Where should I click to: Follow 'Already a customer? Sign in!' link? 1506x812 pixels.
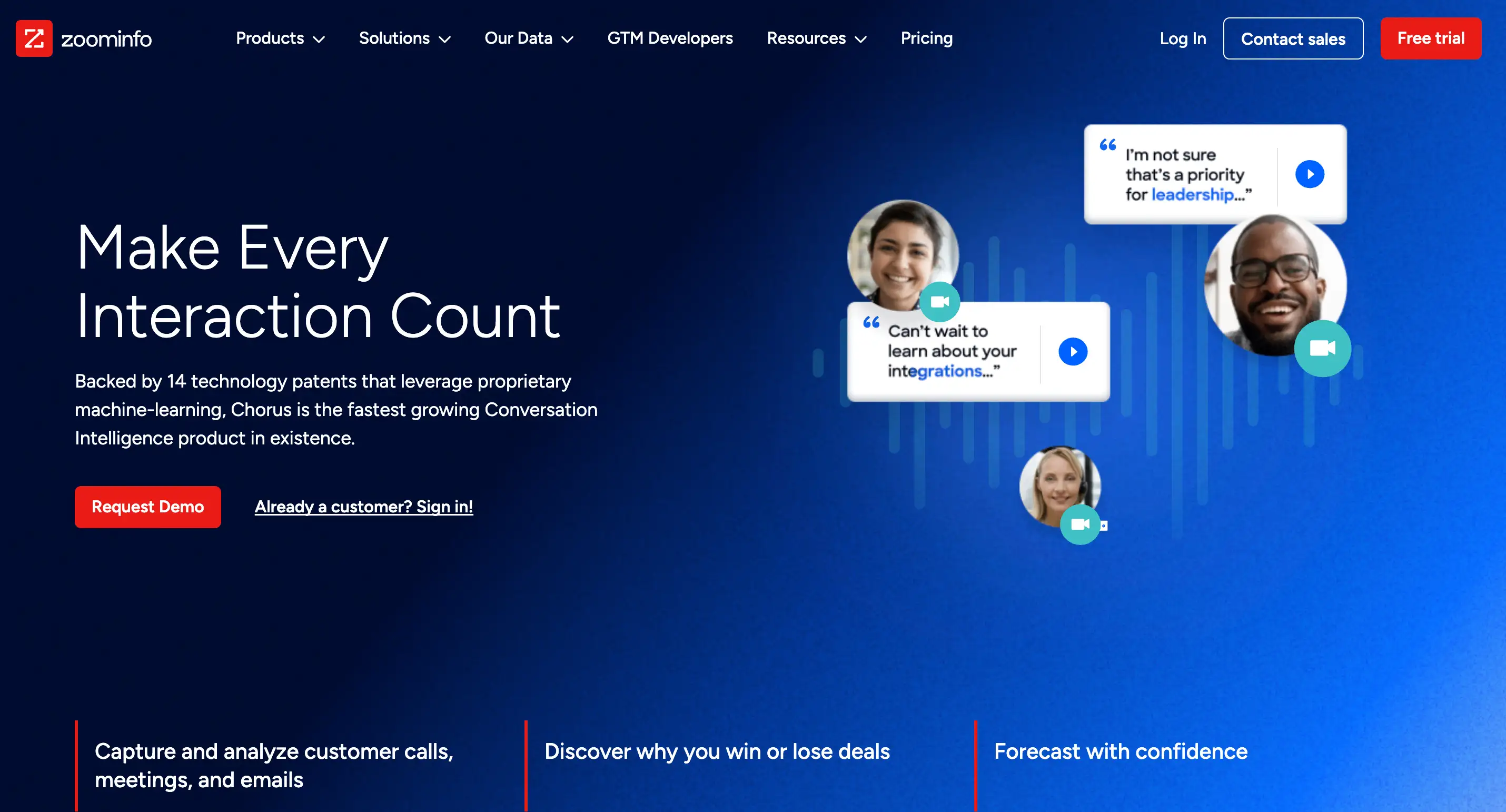point(364,507)
